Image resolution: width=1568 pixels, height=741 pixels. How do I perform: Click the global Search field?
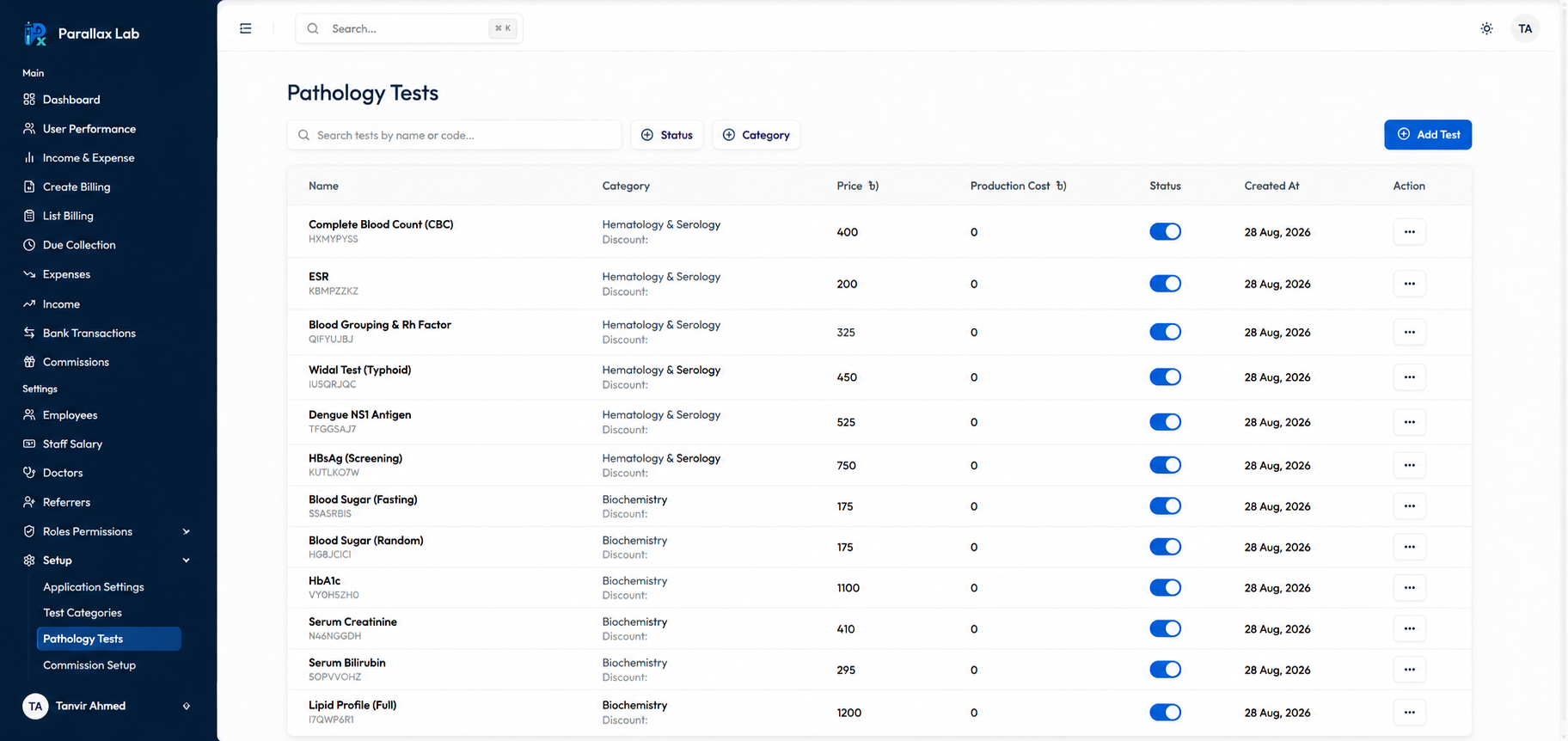coord(408,28)
